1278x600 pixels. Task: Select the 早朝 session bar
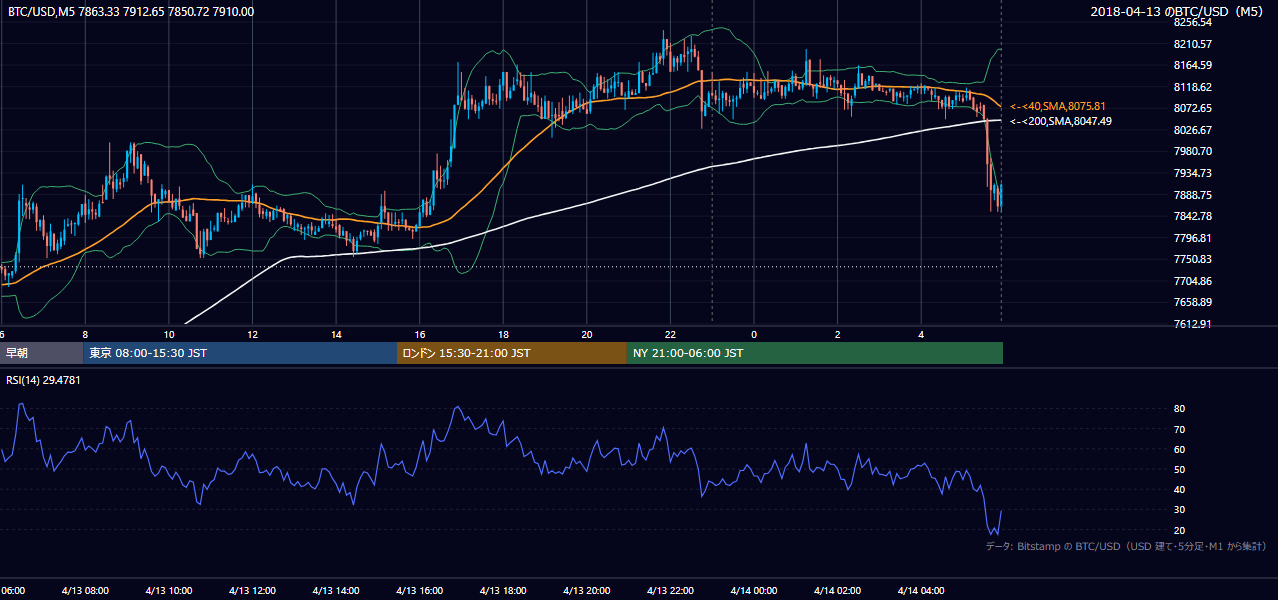(x=42, y=353)
